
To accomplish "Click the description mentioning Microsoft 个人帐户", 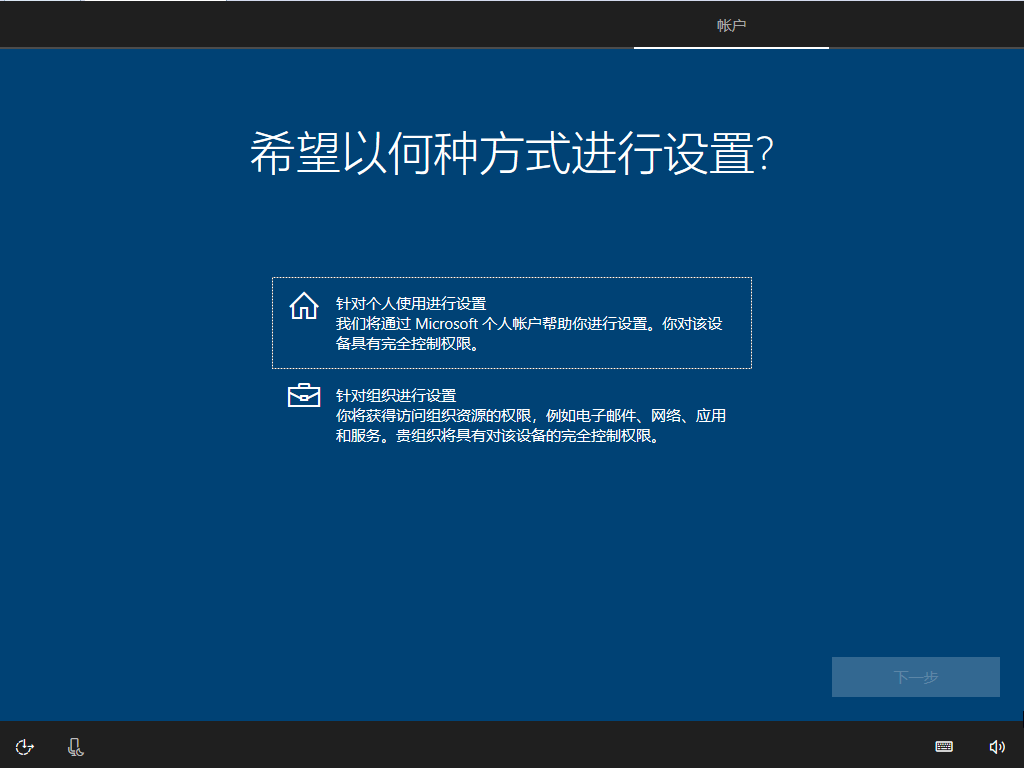I will (x=529, y=334).
